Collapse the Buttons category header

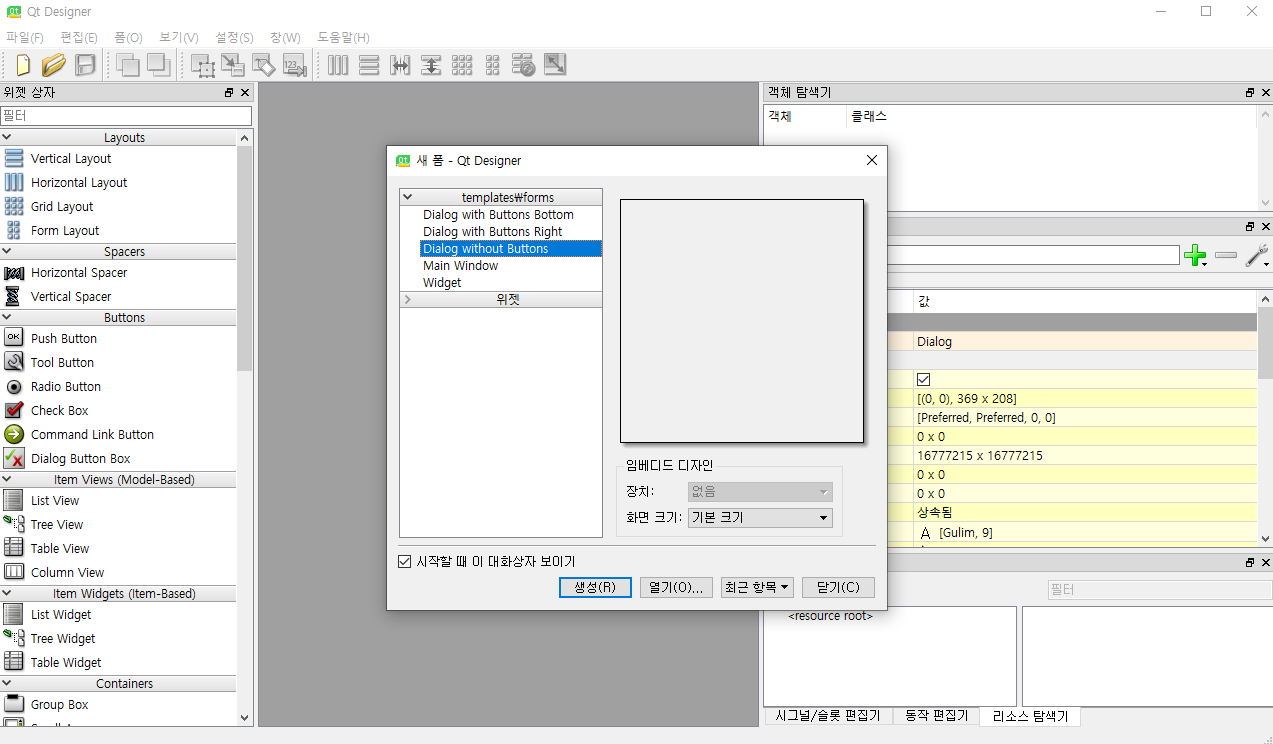[119, 318]
